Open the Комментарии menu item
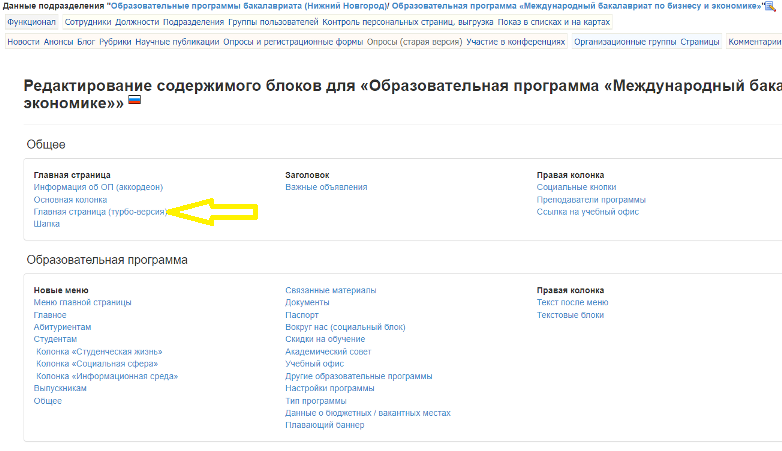Viewport: 782px width, 451px height. pos(755,42)
